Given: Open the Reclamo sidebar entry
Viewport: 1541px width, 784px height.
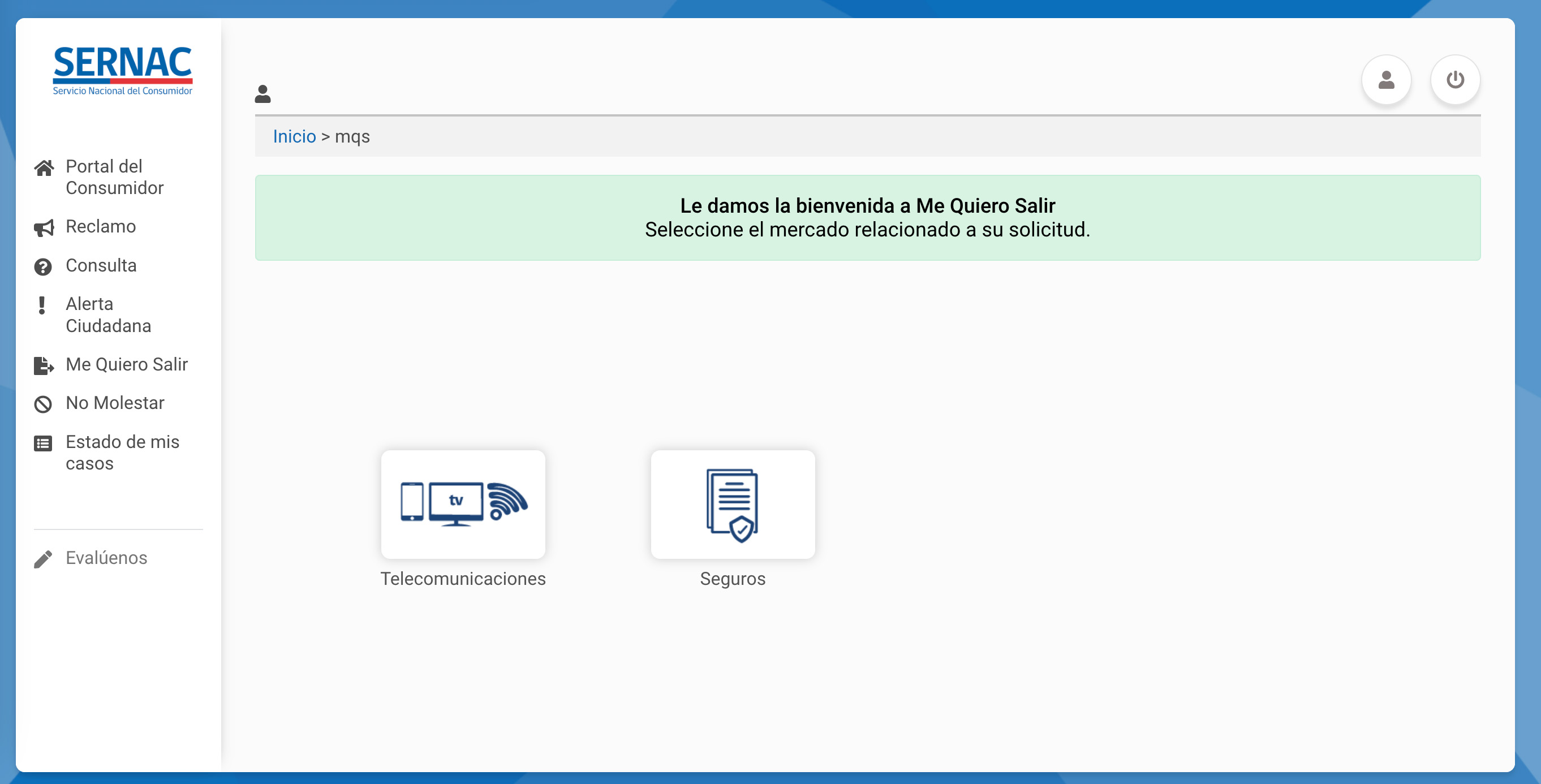Looking at the screenshot, I should coord(100,227).
